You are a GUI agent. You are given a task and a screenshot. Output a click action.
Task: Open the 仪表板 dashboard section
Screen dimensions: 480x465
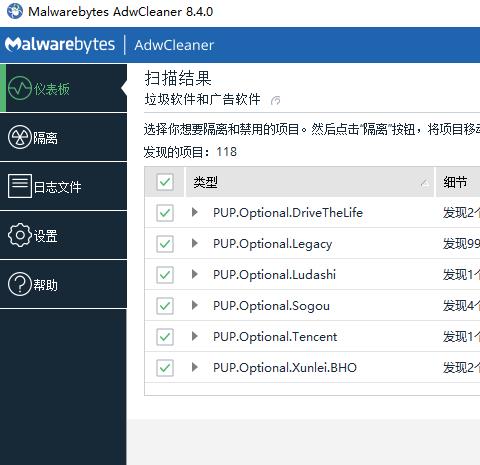click(x=63, y=88)
